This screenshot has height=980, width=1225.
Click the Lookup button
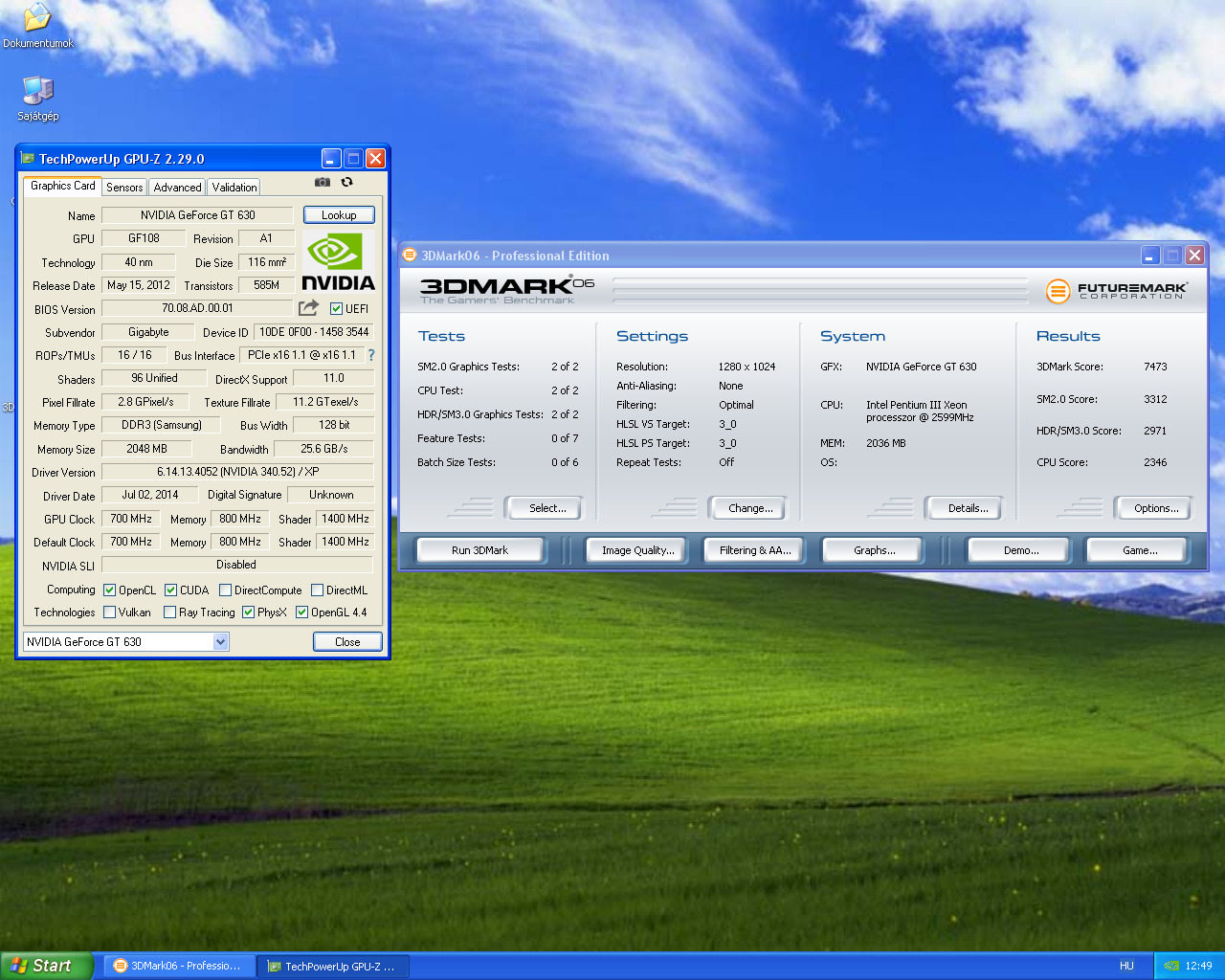tap(339, 215)
